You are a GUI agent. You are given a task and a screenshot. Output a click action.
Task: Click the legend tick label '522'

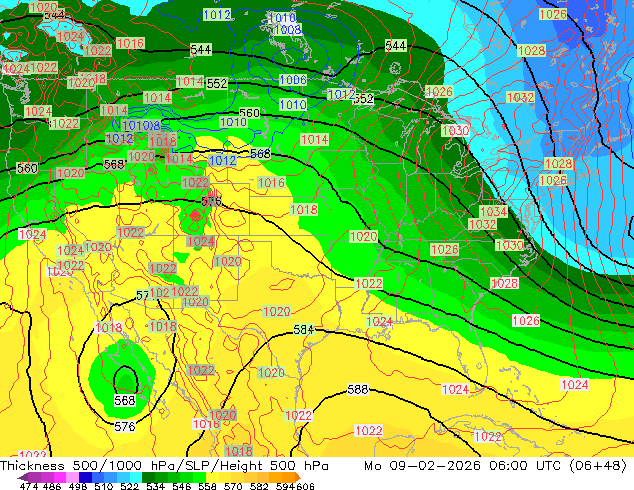coord(129,486)
